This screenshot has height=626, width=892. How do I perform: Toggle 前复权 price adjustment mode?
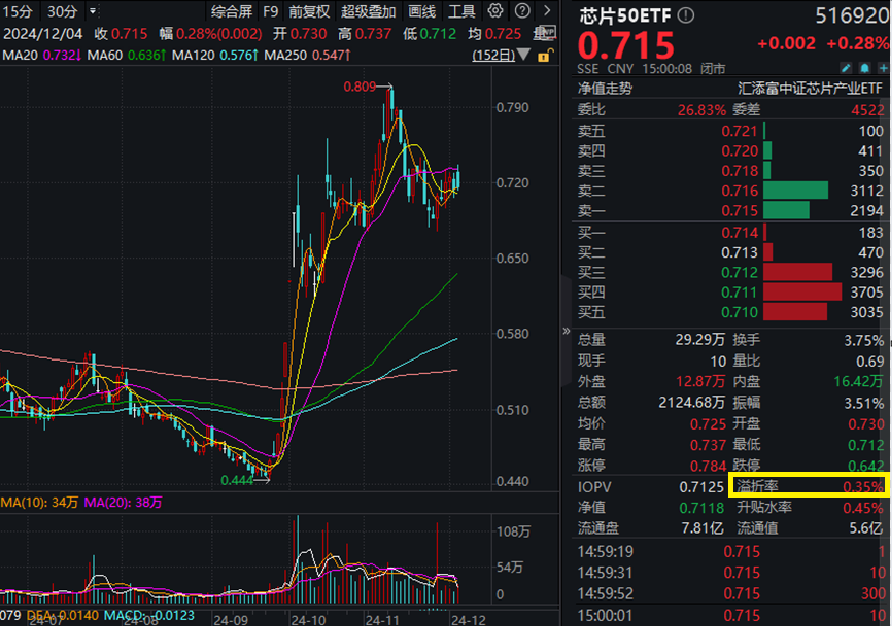click(x=308, y=11)
